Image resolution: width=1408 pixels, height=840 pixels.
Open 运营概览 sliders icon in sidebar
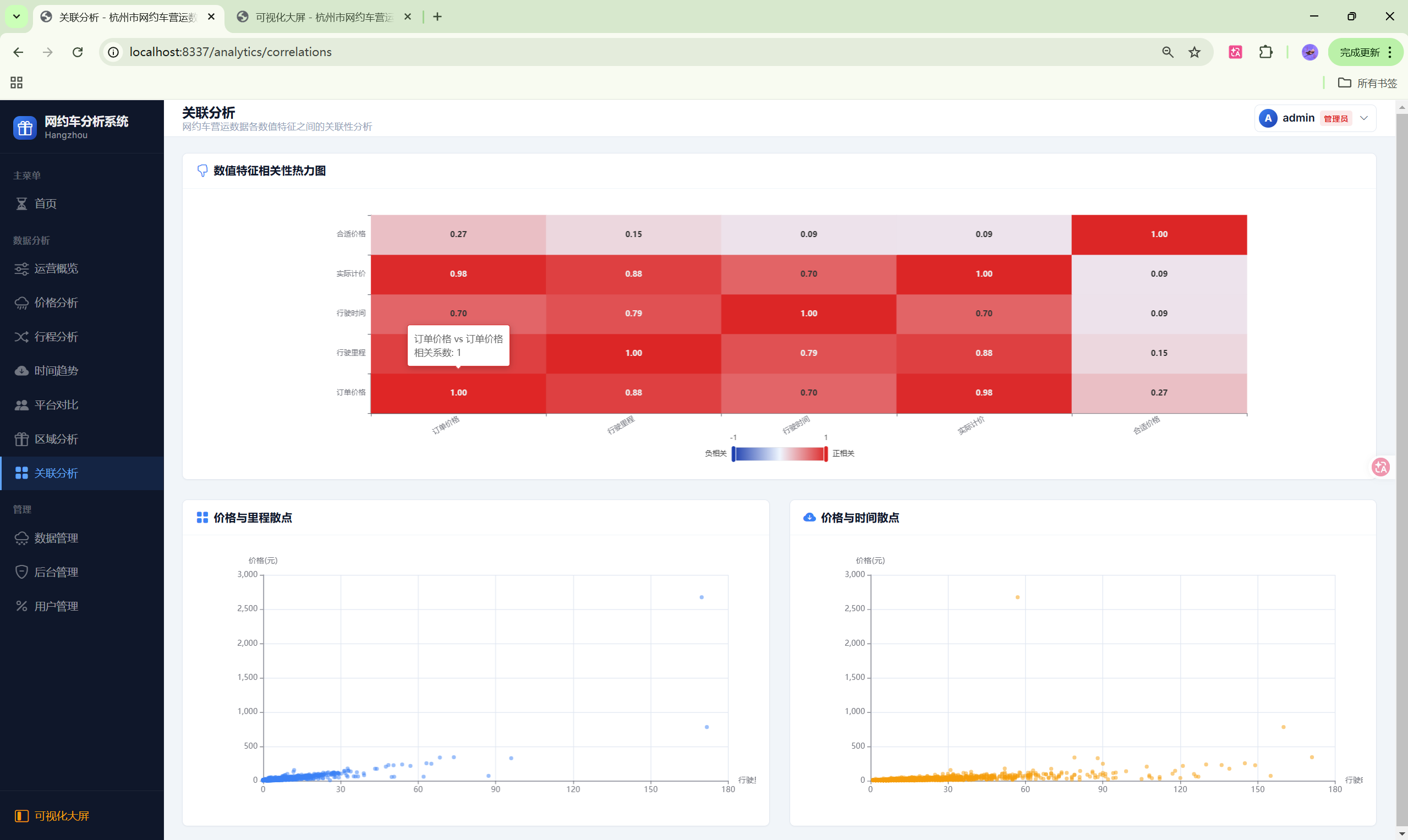[21, 269]
